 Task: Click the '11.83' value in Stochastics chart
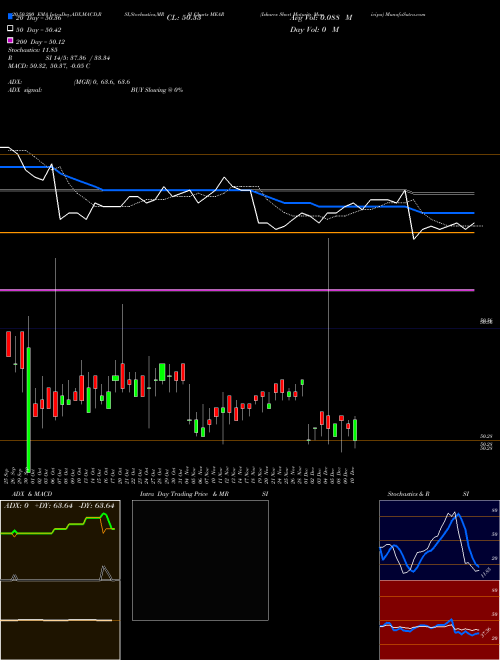click(485, 572)
